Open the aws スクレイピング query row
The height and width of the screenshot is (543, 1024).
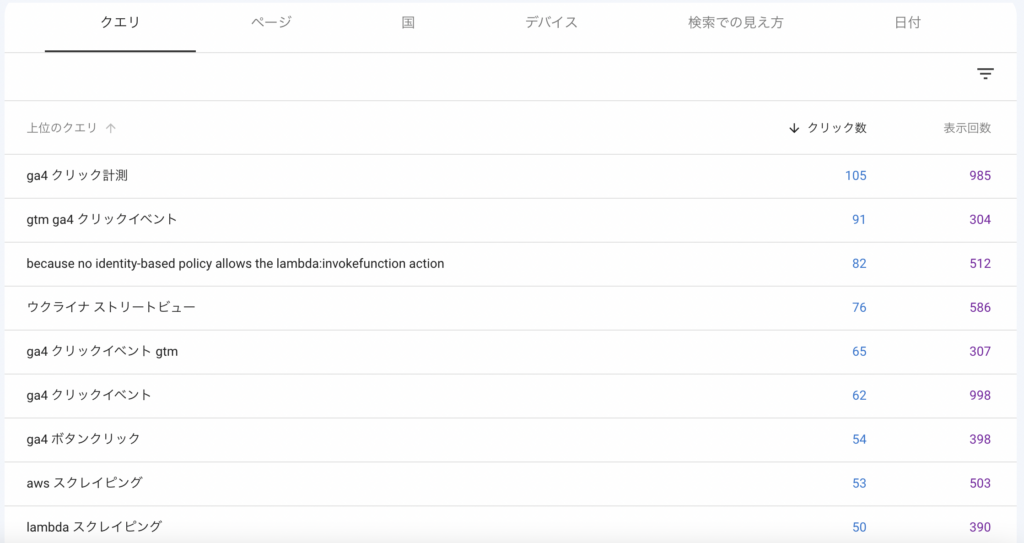tap(511, 483)
